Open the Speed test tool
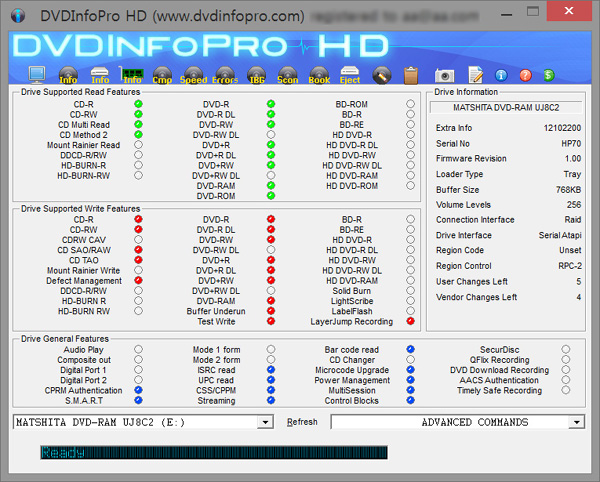This screenshot has height=482, width=600. point(193,75)
